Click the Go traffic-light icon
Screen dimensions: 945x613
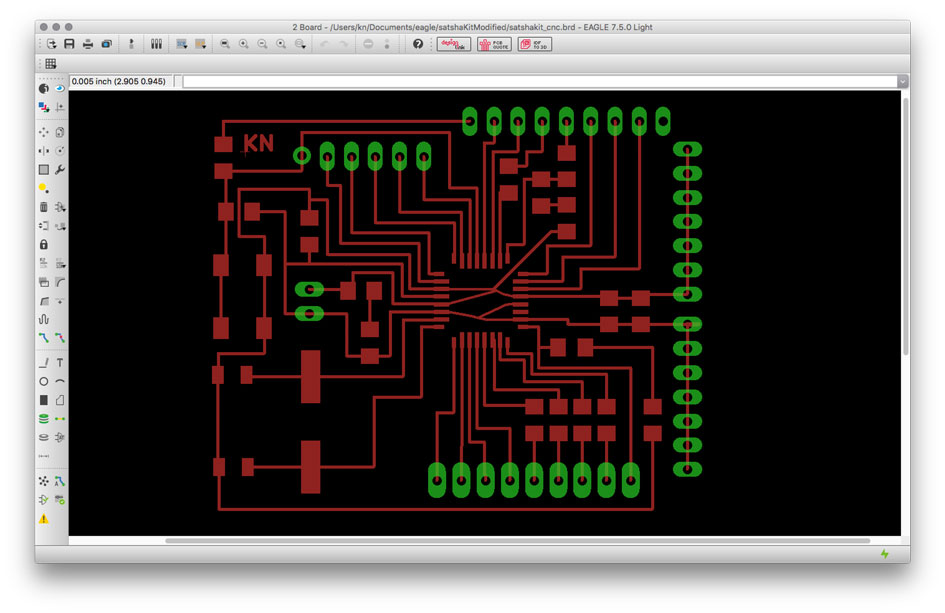click(387, 44)
